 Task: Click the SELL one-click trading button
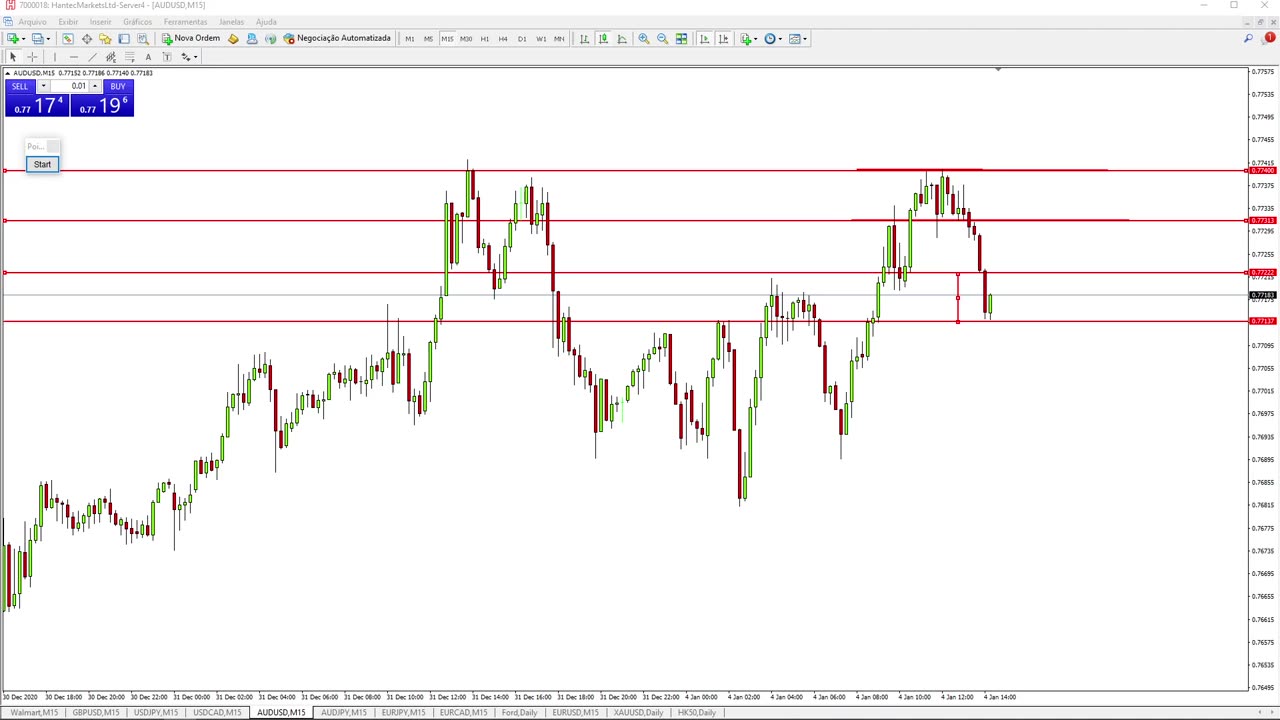(20, 86)
